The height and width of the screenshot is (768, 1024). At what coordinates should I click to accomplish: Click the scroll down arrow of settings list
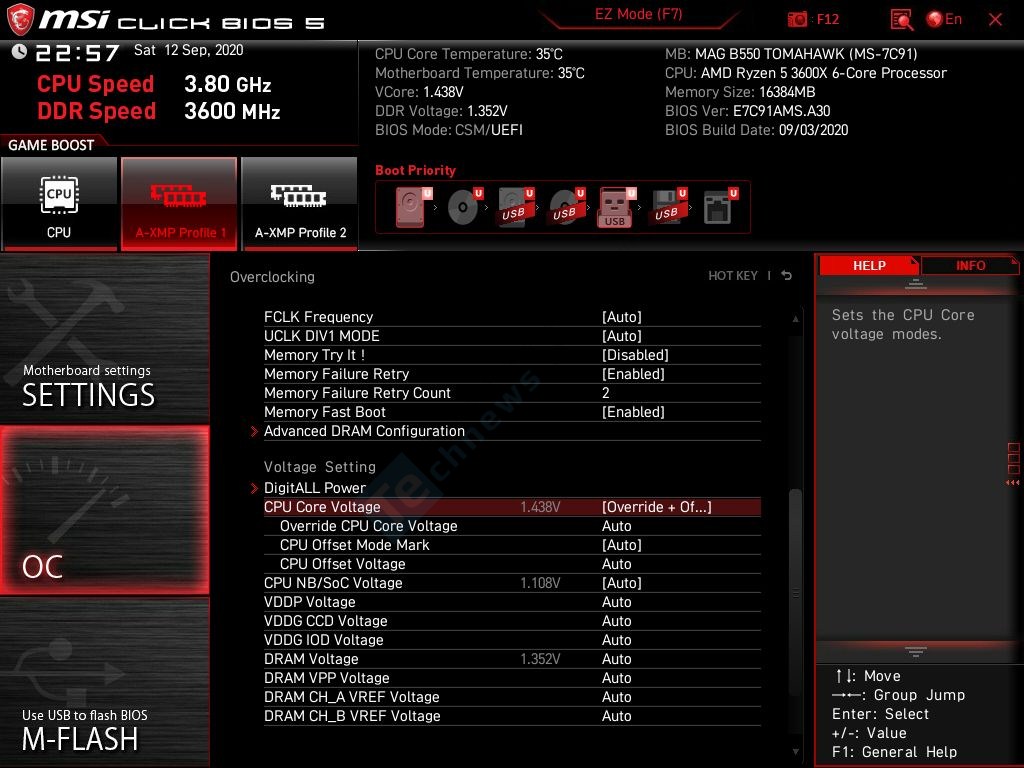click(795, 752)
